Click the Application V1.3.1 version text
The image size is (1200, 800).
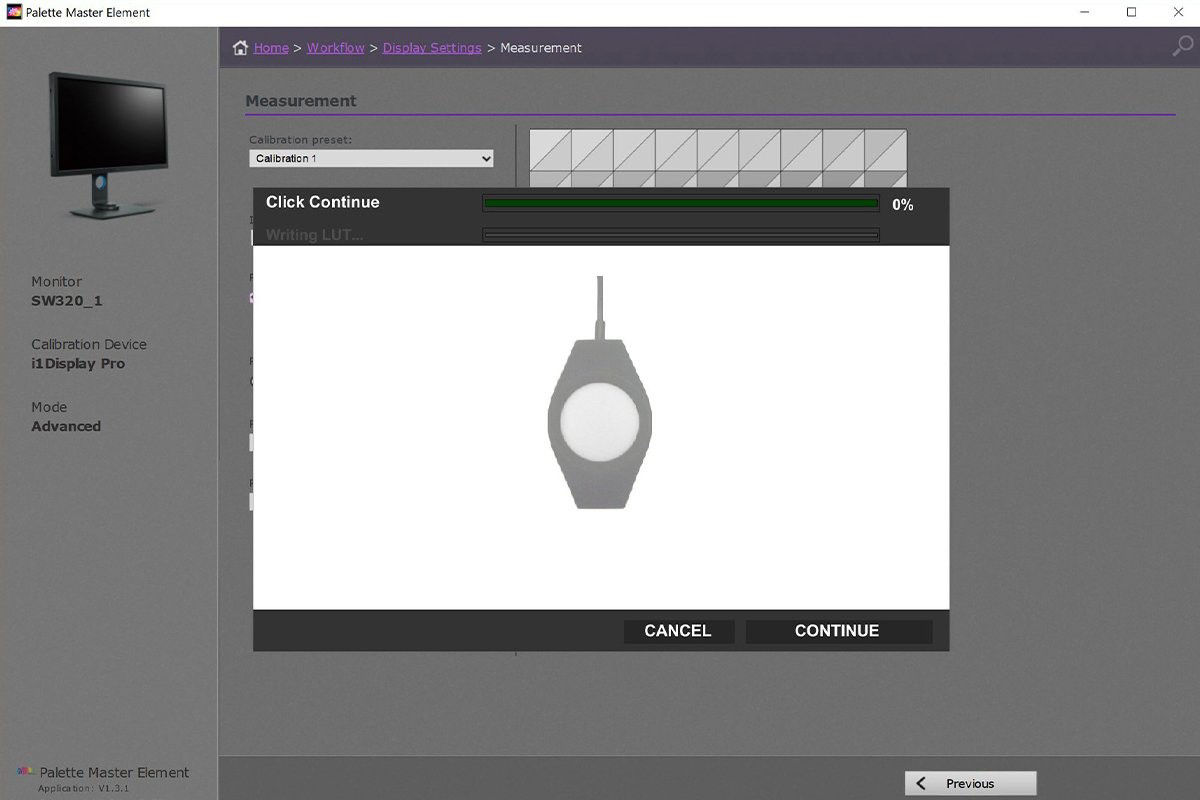click(84, 789)
